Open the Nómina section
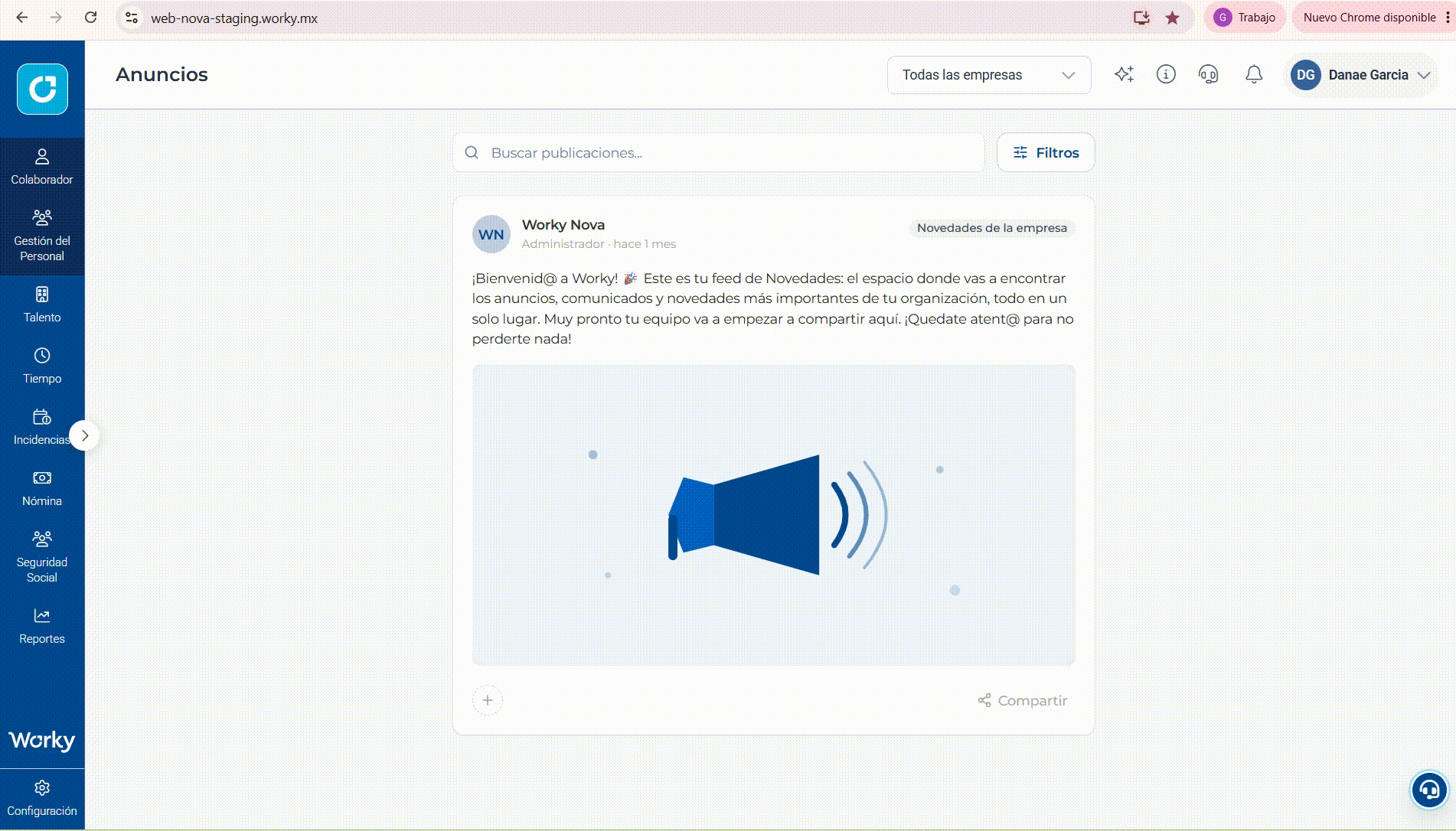1456x831 pixels. (x=42, y=489)
